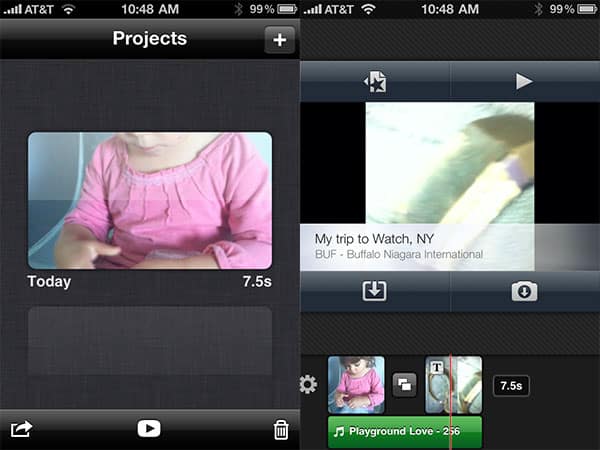This screenshot has width=600, height=450.
Task: Tap the music note icon on the audio track
Action: 340,432
